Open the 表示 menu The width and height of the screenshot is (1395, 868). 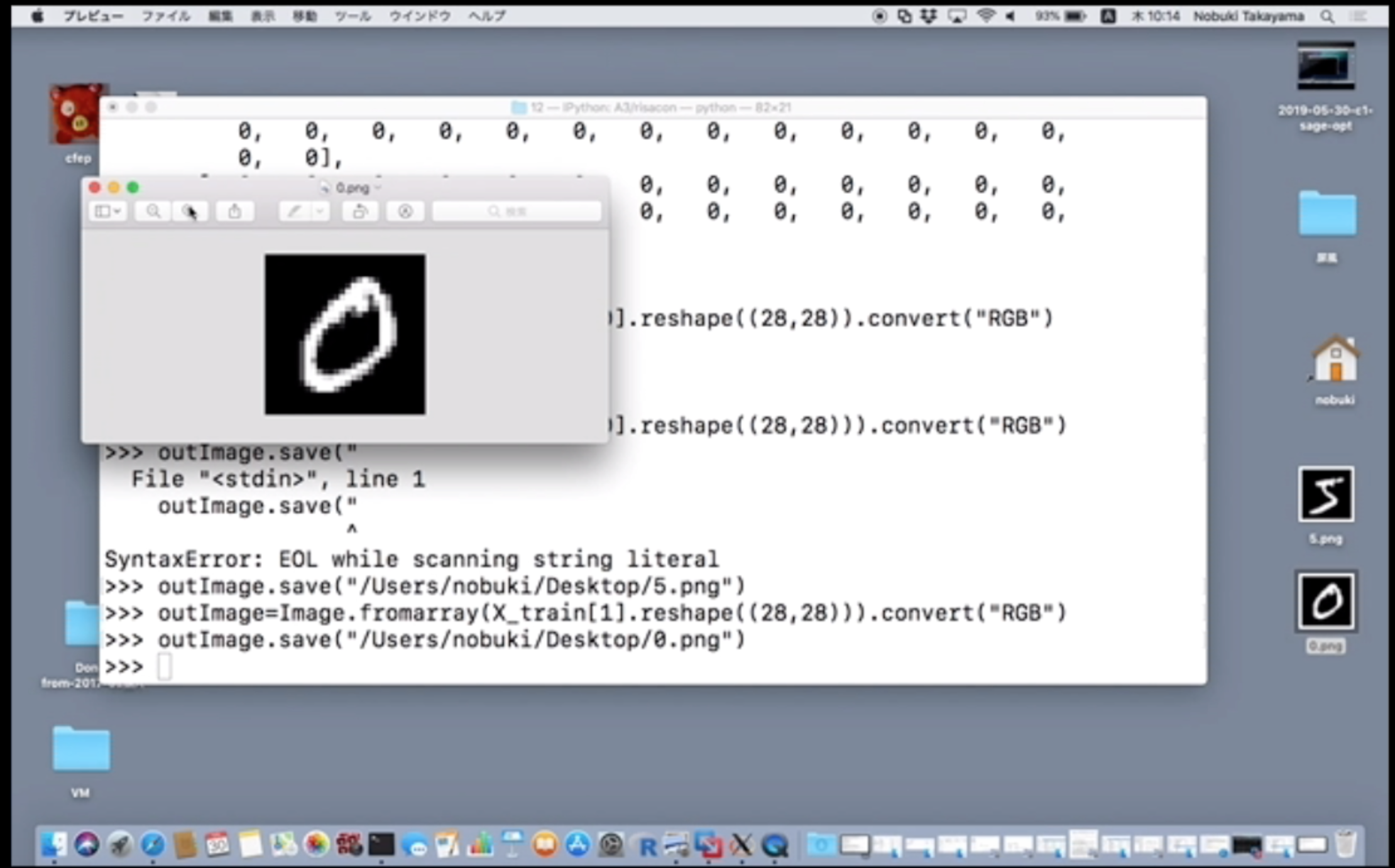tap(263, 16)
